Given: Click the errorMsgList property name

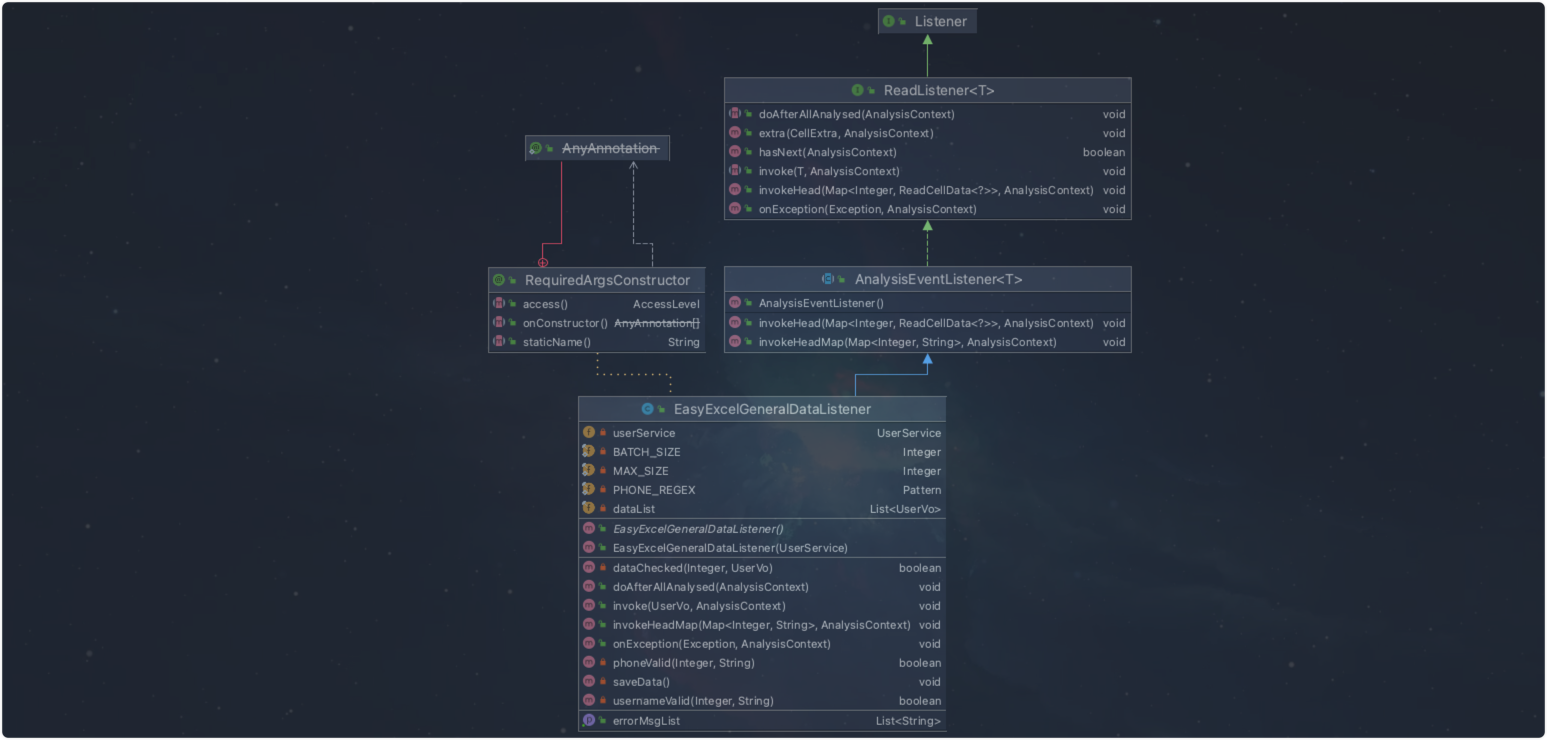Looking at the screenshot, I should click(646, 721).
